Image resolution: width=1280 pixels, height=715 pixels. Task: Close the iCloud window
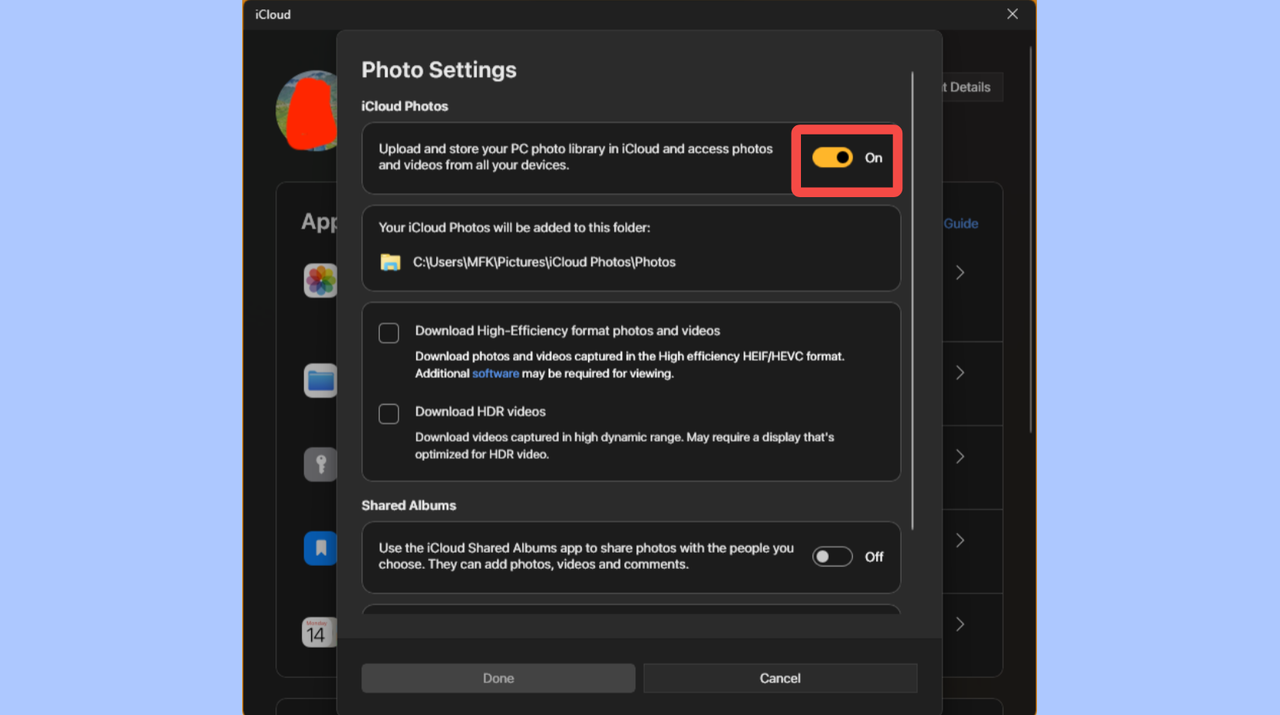1012,14
